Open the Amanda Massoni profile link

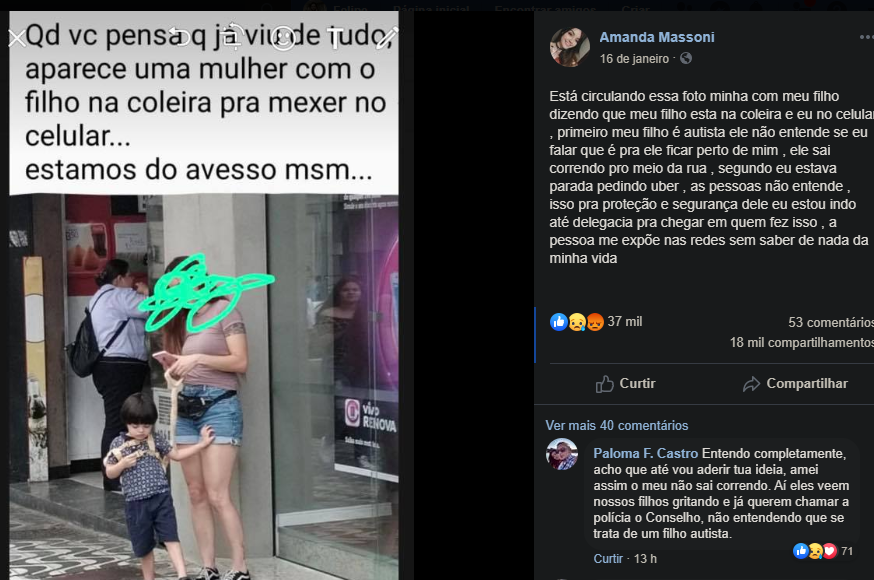coord(657,37)
